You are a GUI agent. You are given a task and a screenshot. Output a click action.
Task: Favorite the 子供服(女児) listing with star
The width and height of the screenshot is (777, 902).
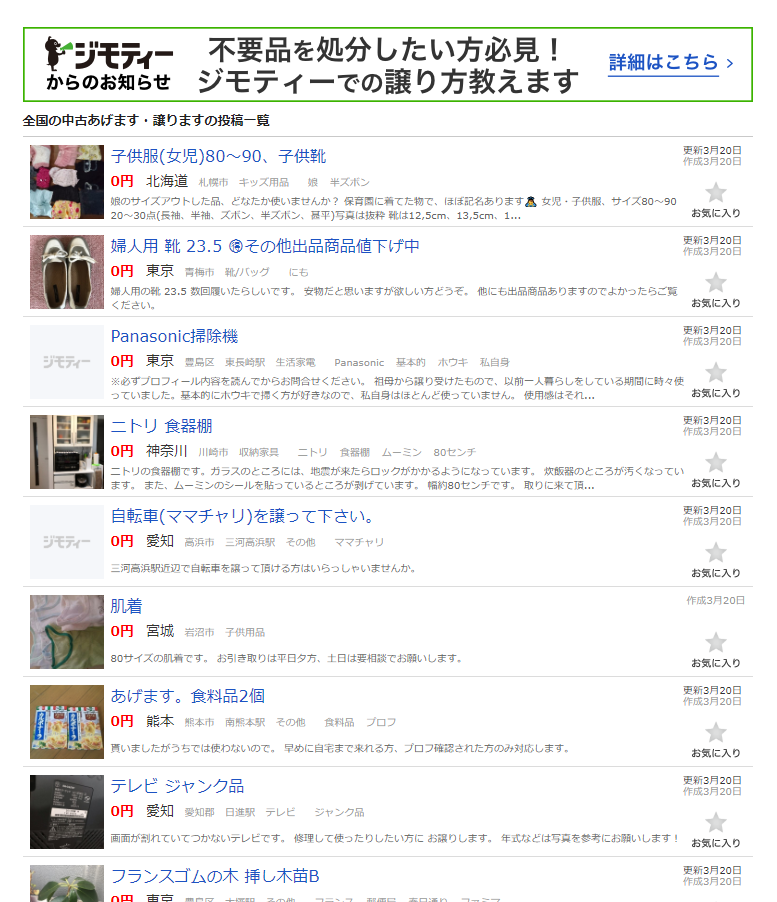click(x=715, y=193)
